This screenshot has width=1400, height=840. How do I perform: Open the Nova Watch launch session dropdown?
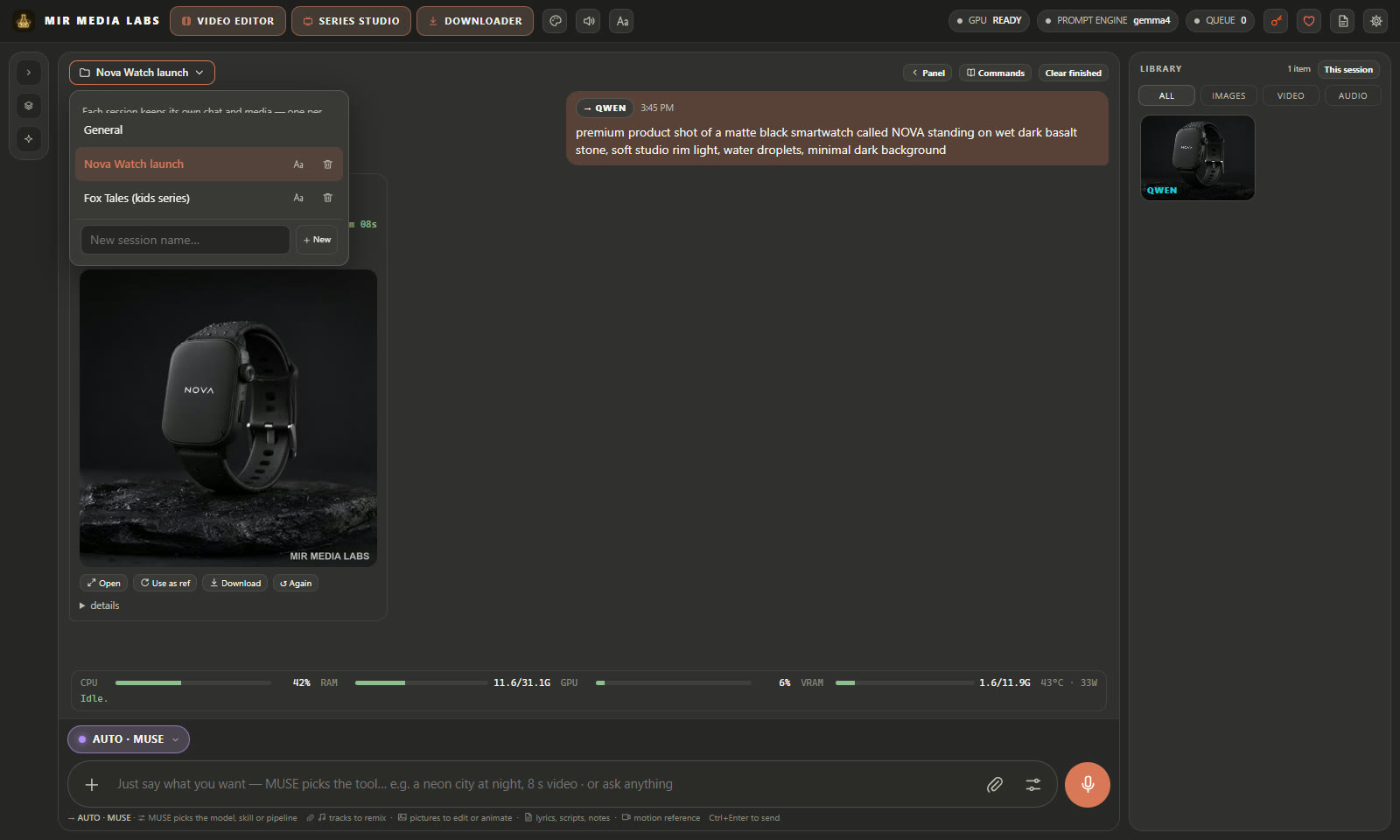(142, 73)
